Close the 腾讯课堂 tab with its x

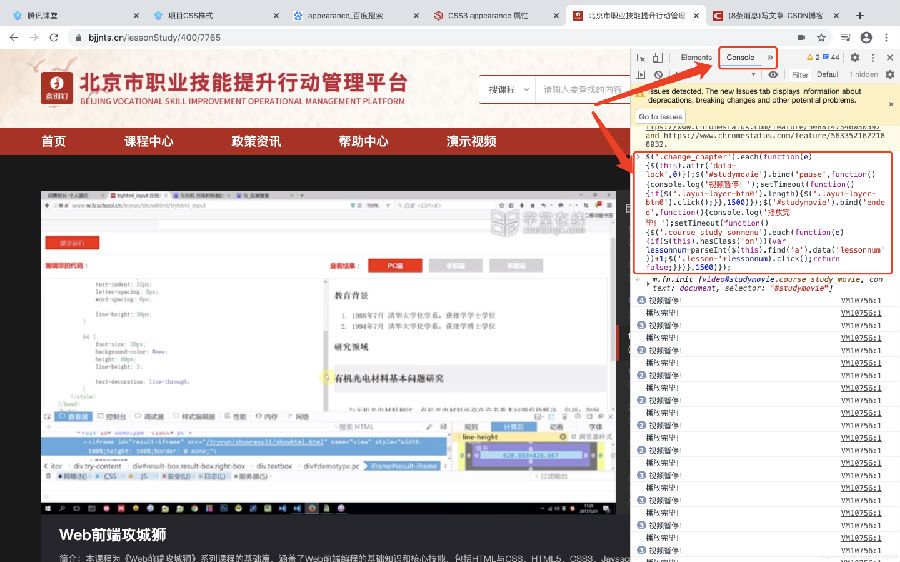click(136, 15)
